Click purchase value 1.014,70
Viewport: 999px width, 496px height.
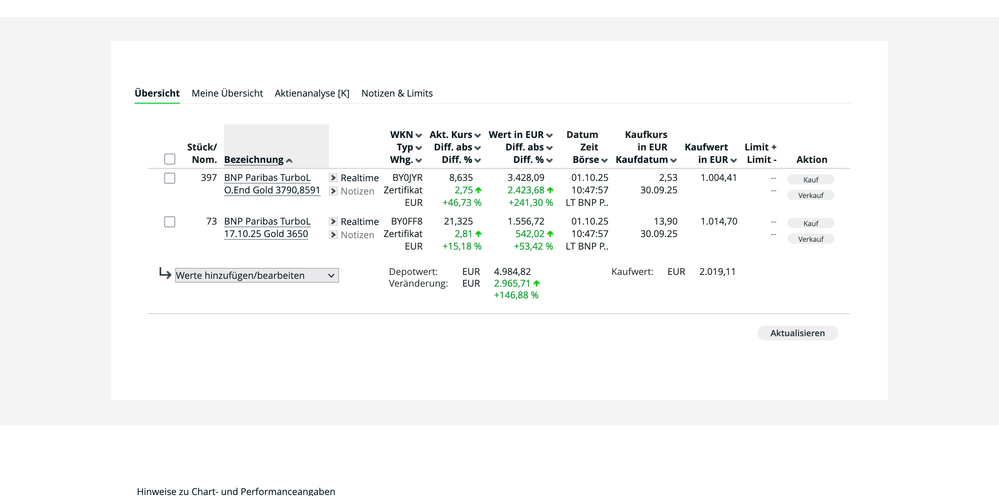tap(719, 222)
